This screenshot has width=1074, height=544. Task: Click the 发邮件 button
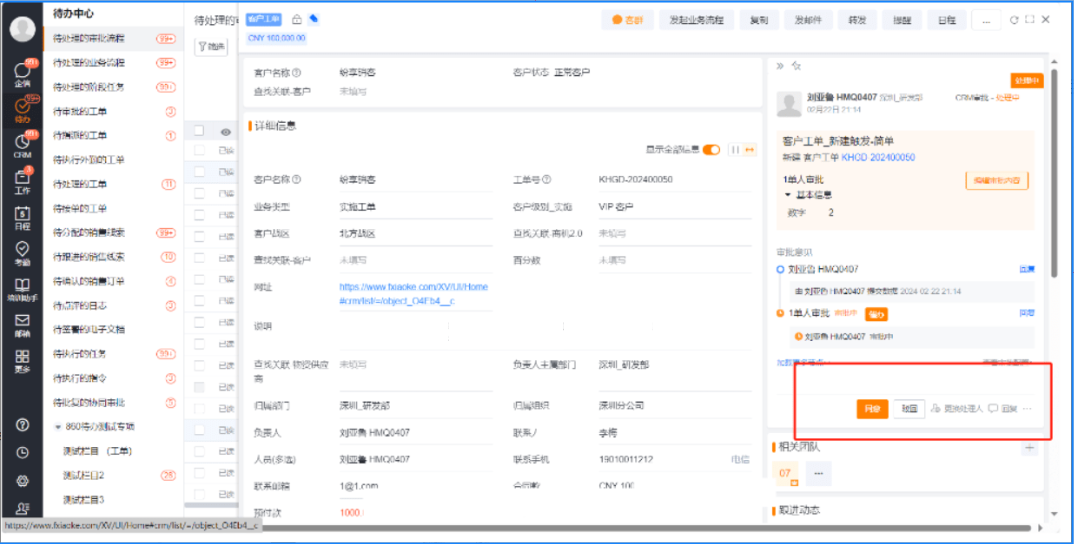(x=808, y=21)
